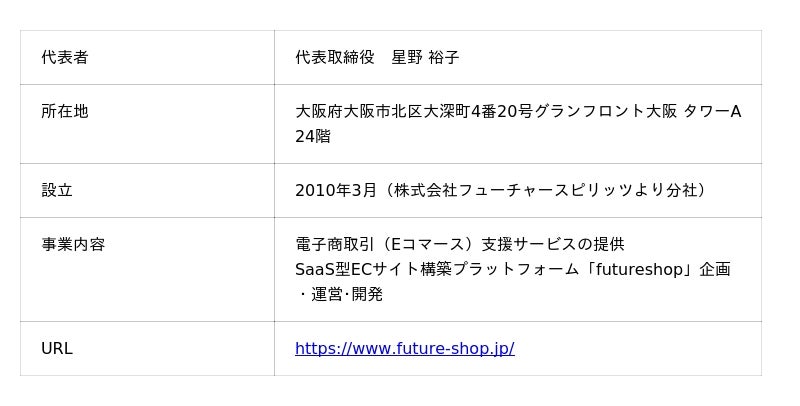Click the タワーA text in address

(711, 112)
